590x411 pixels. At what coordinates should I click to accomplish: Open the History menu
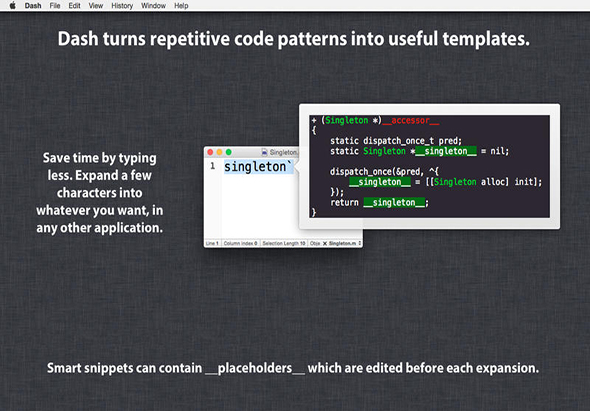122,6
